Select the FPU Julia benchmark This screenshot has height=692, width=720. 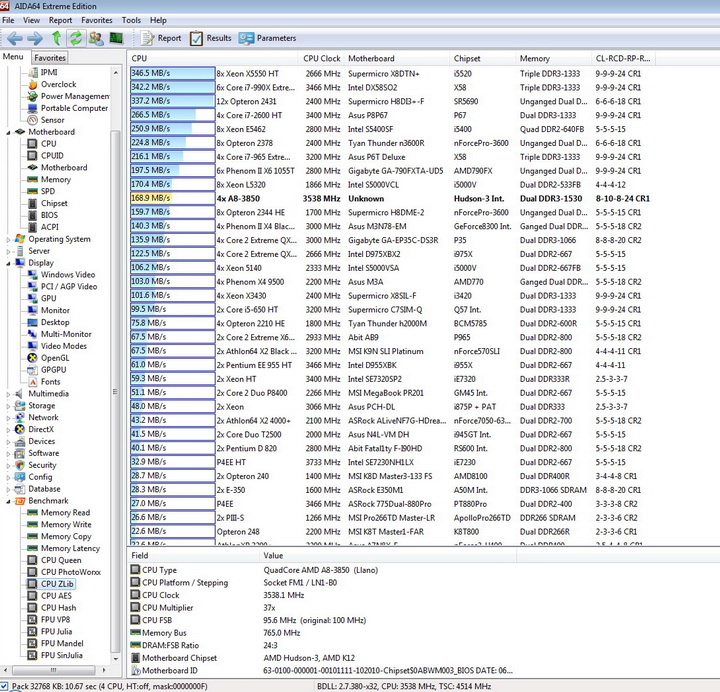[50, 631]
